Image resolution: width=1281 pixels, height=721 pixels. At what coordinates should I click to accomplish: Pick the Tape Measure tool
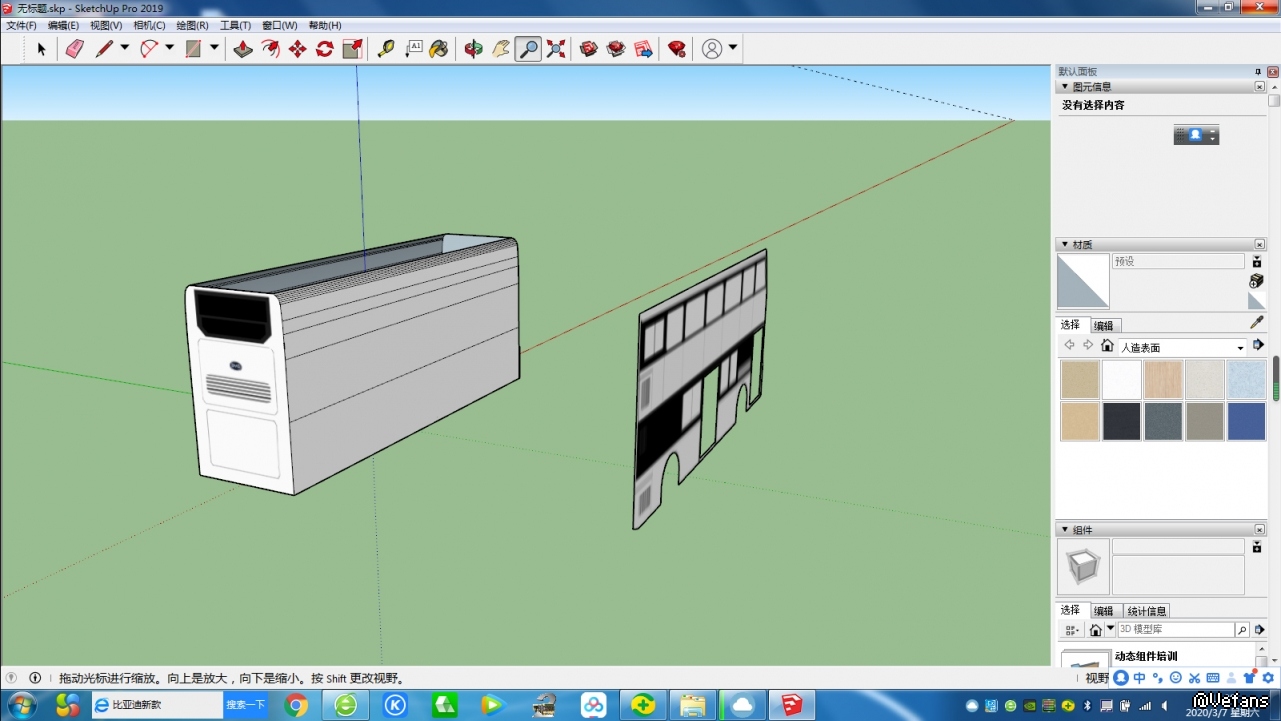(x=386, y=49)
